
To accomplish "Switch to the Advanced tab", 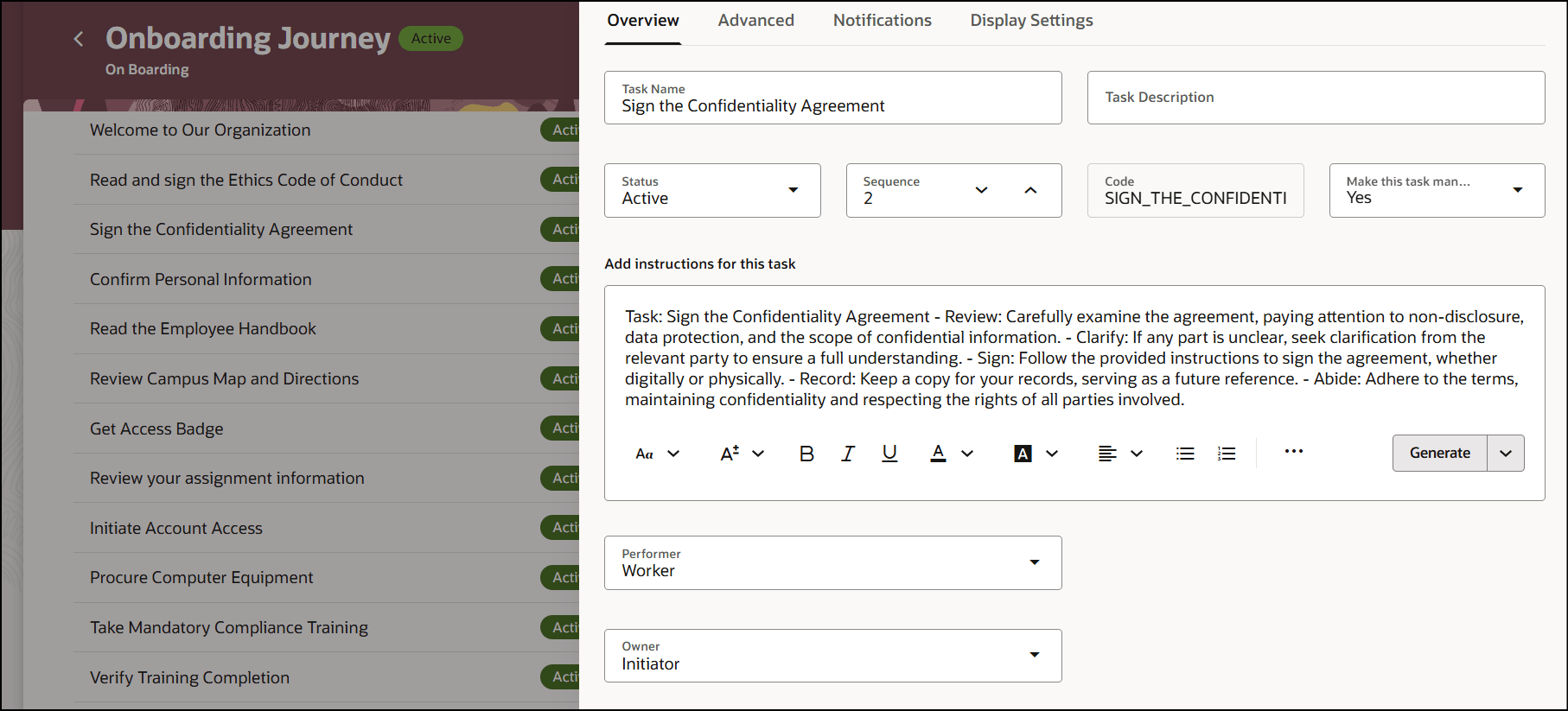I will click(755, 20).
